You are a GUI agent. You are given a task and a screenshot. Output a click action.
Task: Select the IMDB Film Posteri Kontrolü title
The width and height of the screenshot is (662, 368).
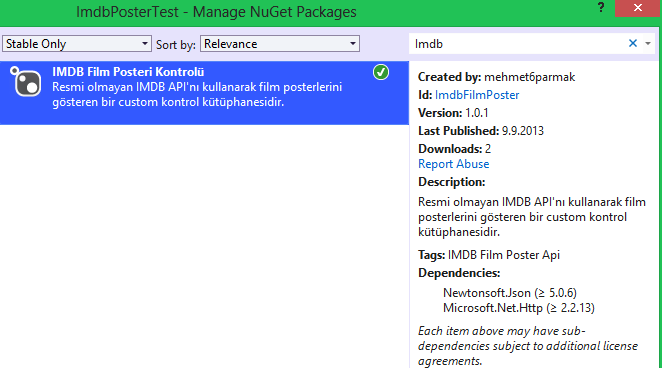click(128, 72)
